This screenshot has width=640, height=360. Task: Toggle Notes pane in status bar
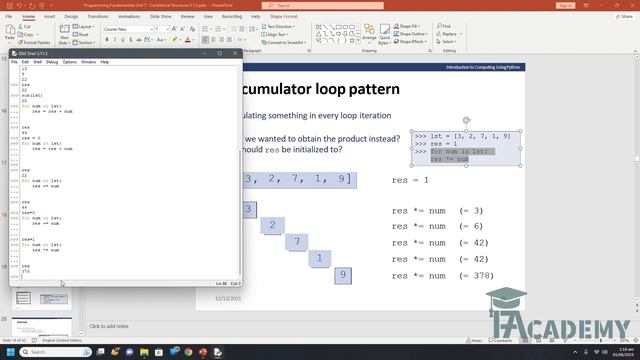coord(474,340)
